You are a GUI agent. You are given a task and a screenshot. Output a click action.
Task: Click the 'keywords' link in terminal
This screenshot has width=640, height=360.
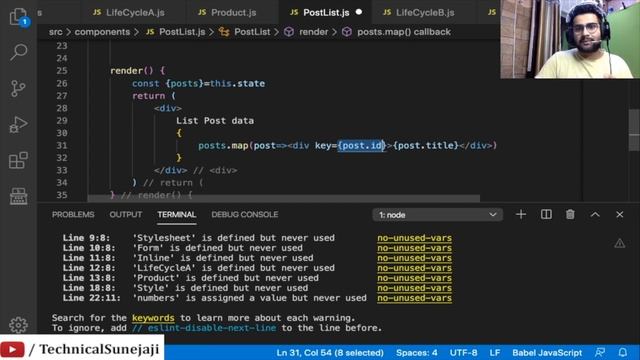click(153, 318)
